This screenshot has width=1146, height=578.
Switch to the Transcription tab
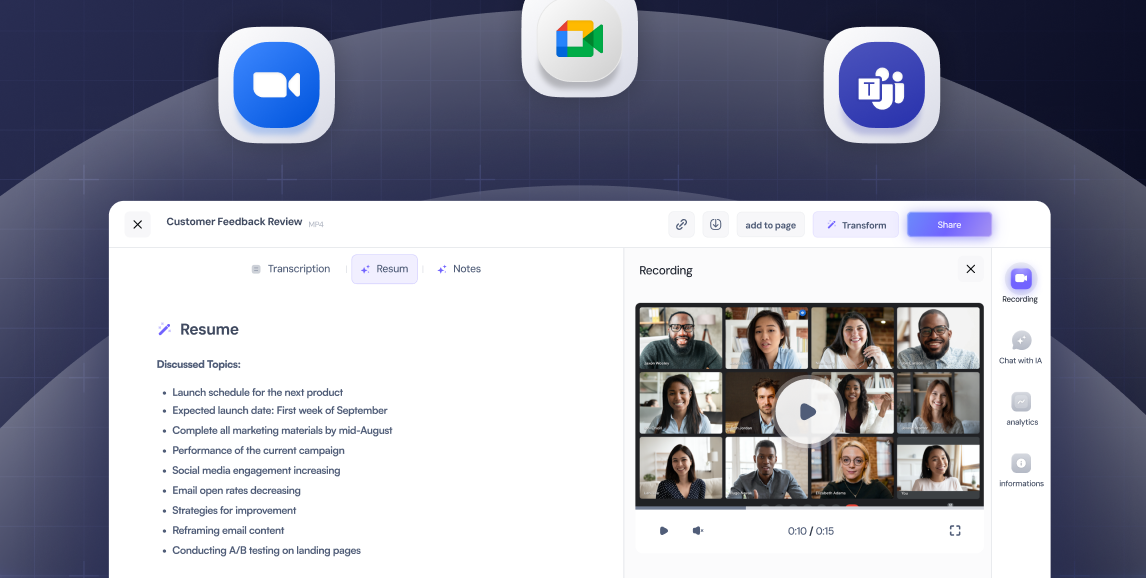[291, 269]
